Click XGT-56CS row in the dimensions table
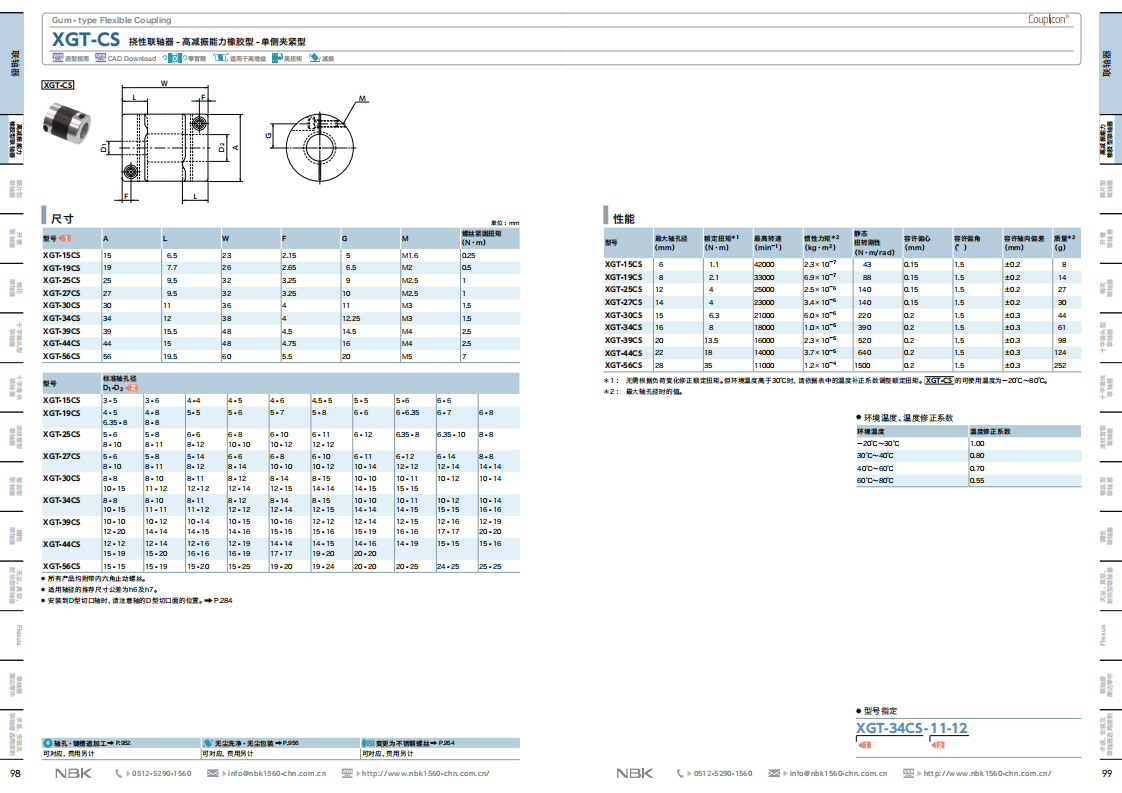The image size is (1122, 793). coord(280,356)
